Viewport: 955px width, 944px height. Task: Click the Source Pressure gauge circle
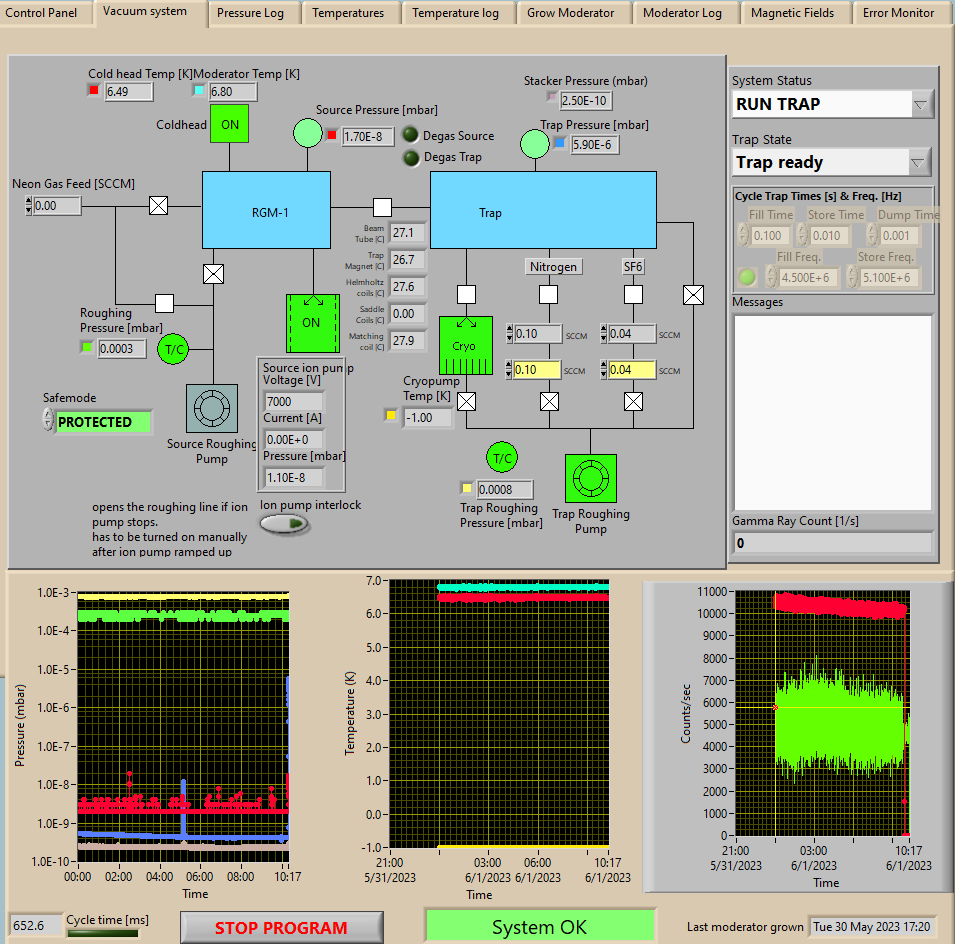(307, 133)
